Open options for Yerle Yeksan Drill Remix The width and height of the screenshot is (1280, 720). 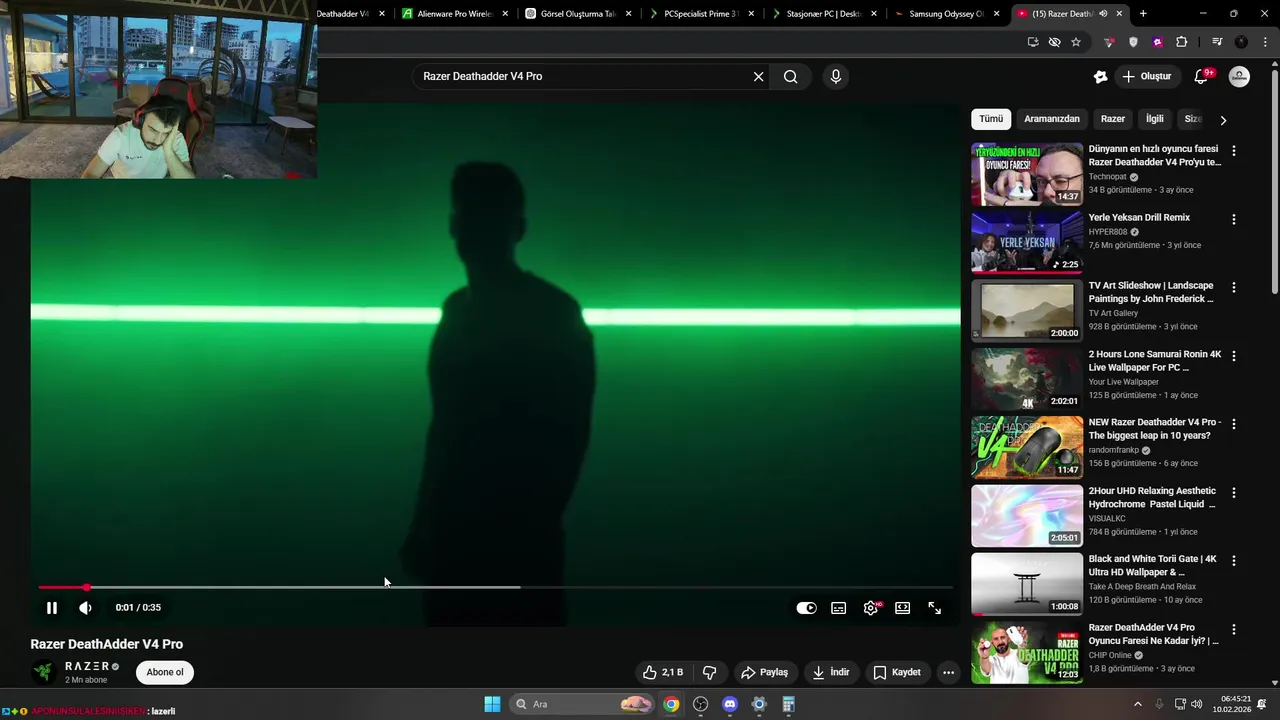pos(1233,219)
